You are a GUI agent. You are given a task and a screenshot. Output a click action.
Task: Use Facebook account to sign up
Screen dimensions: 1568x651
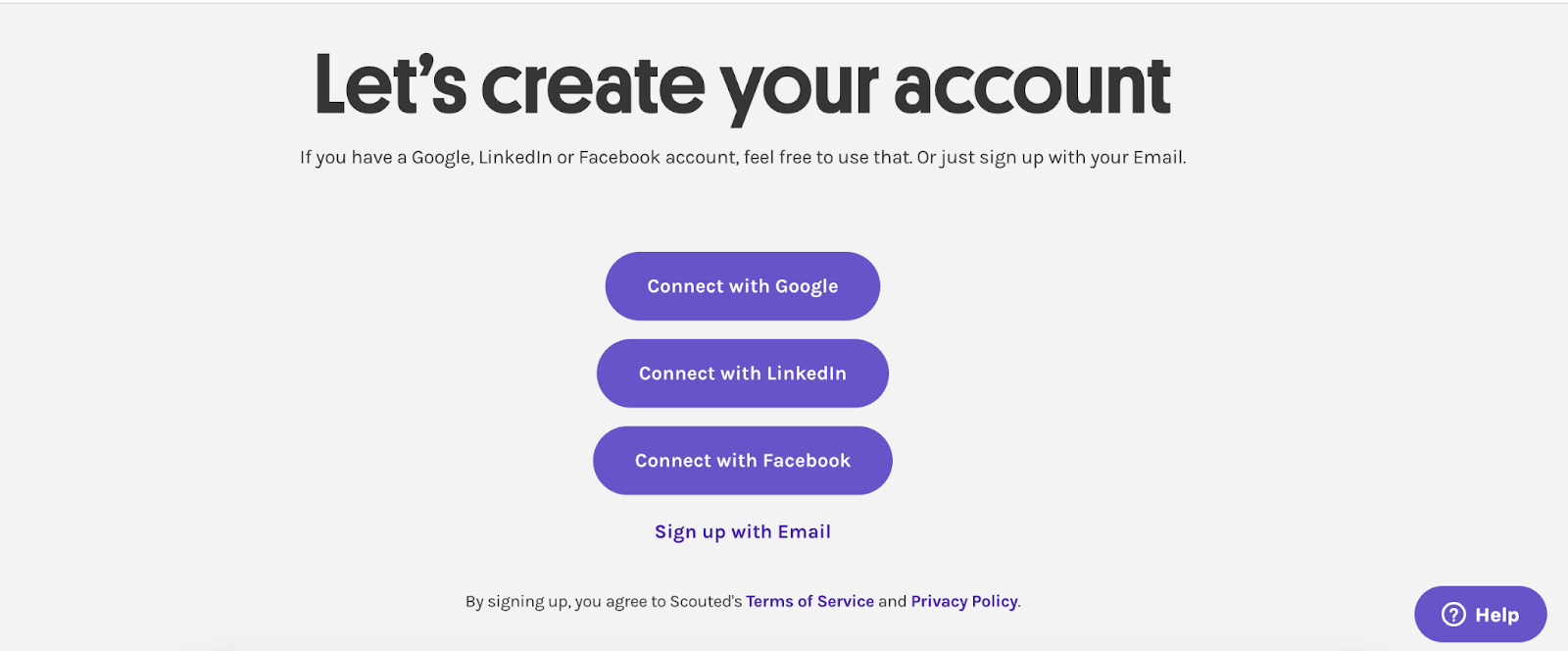click(742, 461)
